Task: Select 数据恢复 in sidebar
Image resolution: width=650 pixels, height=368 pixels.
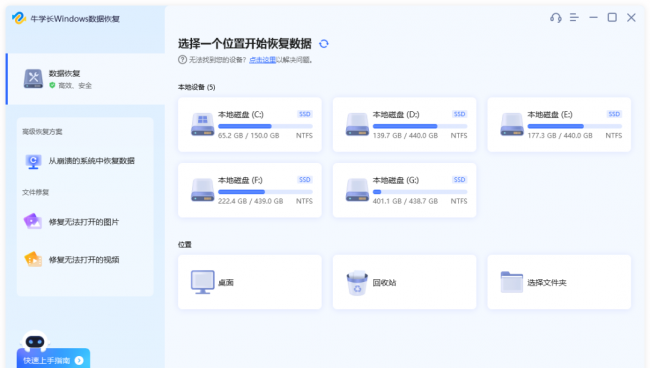Action: coord(85,79)
